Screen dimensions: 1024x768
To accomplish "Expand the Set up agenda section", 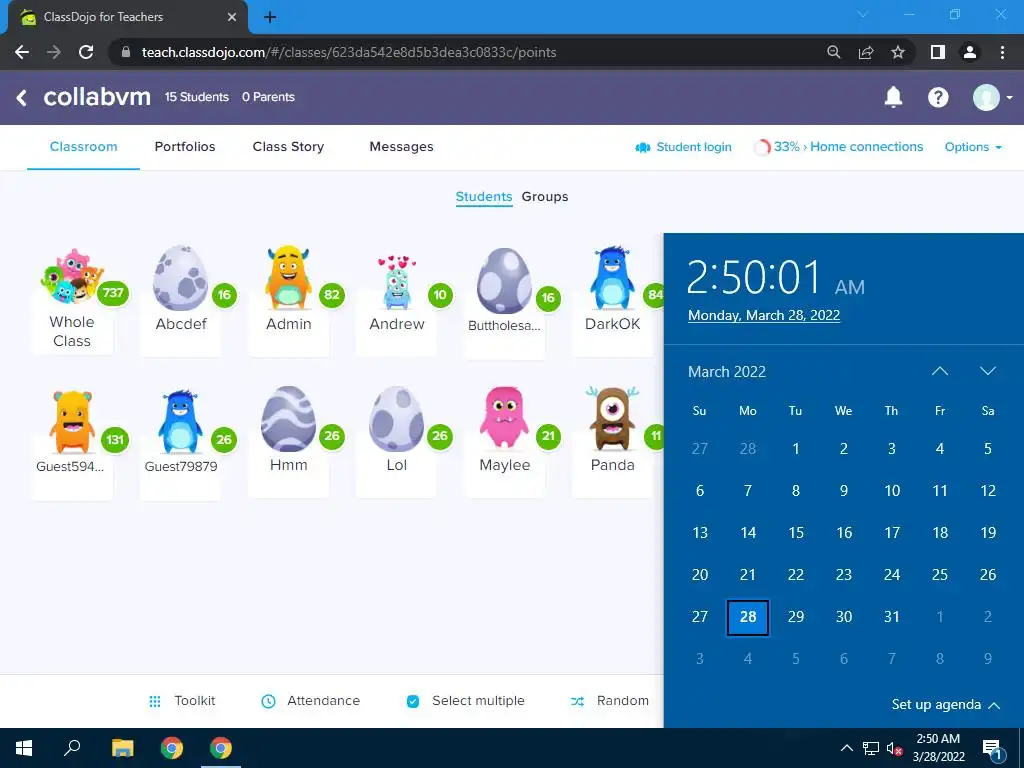I will [x=946, y=705].
